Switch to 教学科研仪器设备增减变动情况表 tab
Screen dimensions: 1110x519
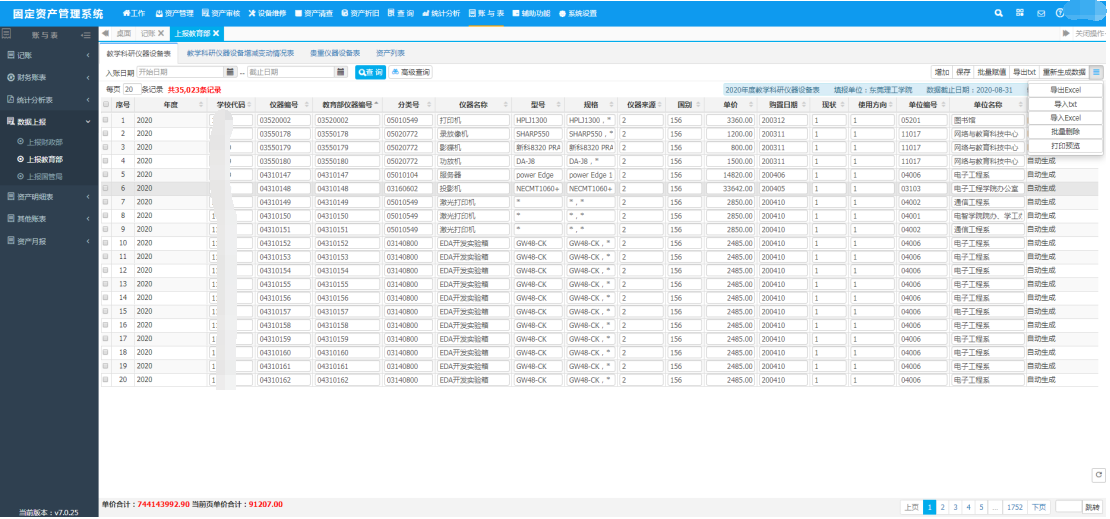point(240,53)
